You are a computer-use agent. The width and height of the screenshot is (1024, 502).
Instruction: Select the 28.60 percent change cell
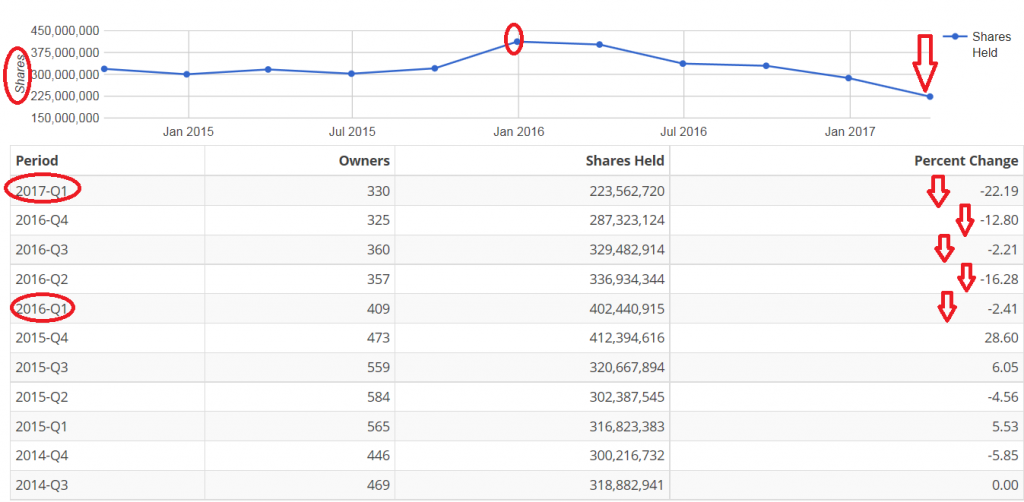click(x=1001, y=338)
